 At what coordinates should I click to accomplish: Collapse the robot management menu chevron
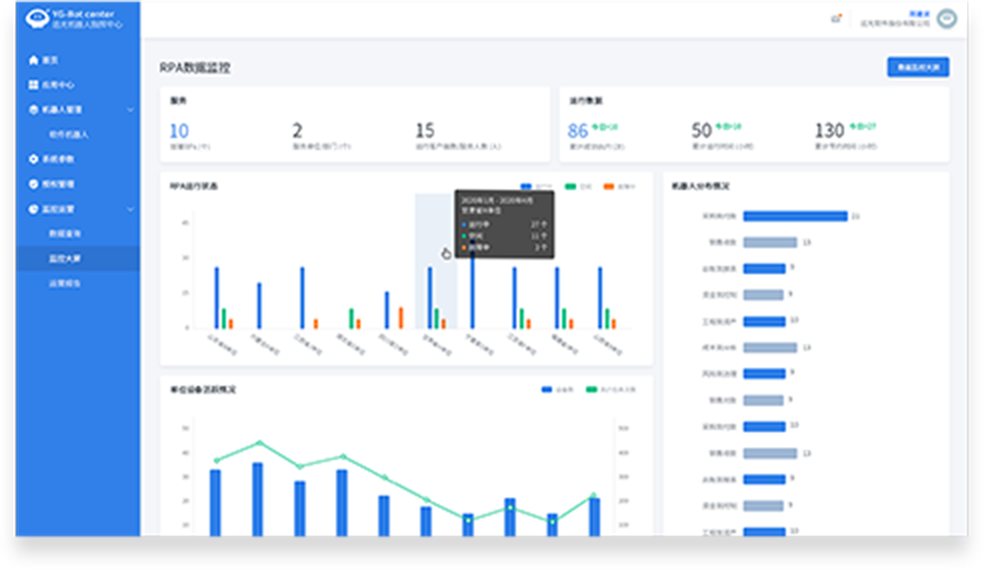coord(131,110)
